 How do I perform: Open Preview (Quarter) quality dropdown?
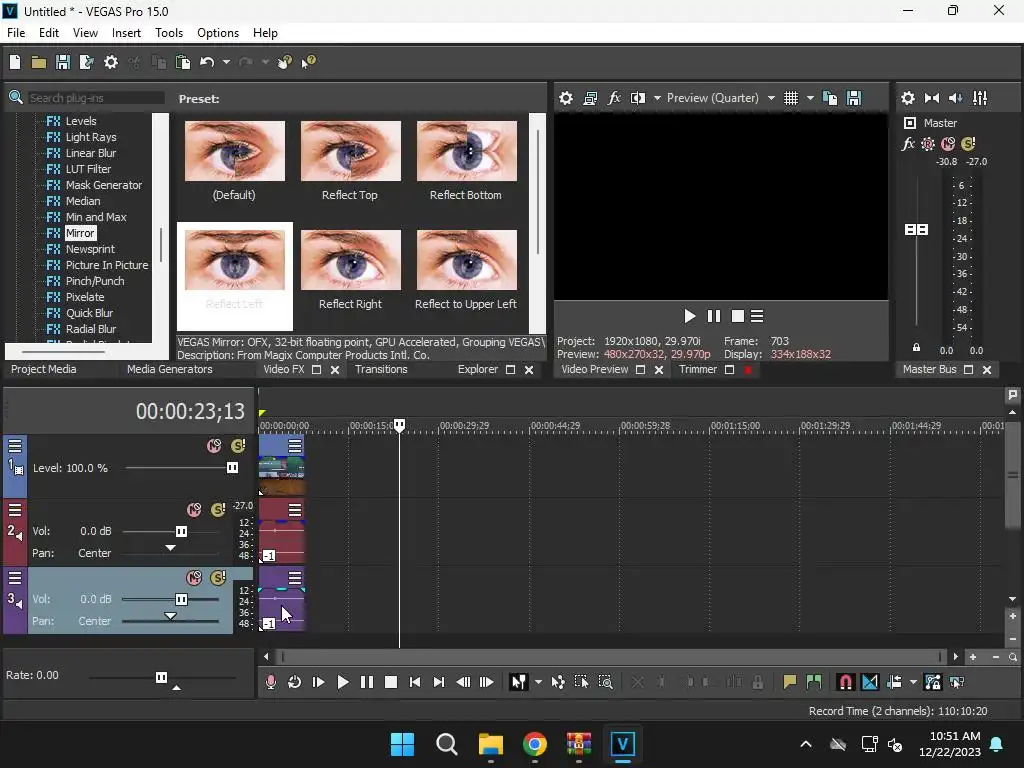coord(771,98)
